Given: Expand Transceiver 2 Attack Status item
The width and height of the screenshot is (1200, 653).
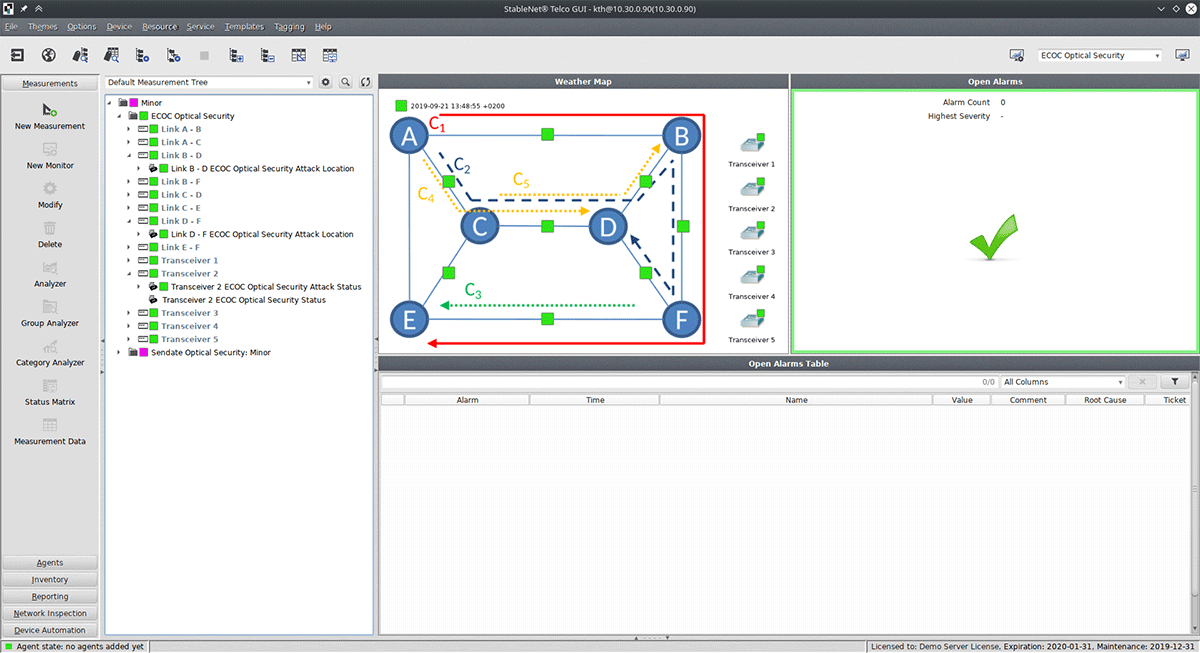Looking at the screenshot, I should (139, 286).
